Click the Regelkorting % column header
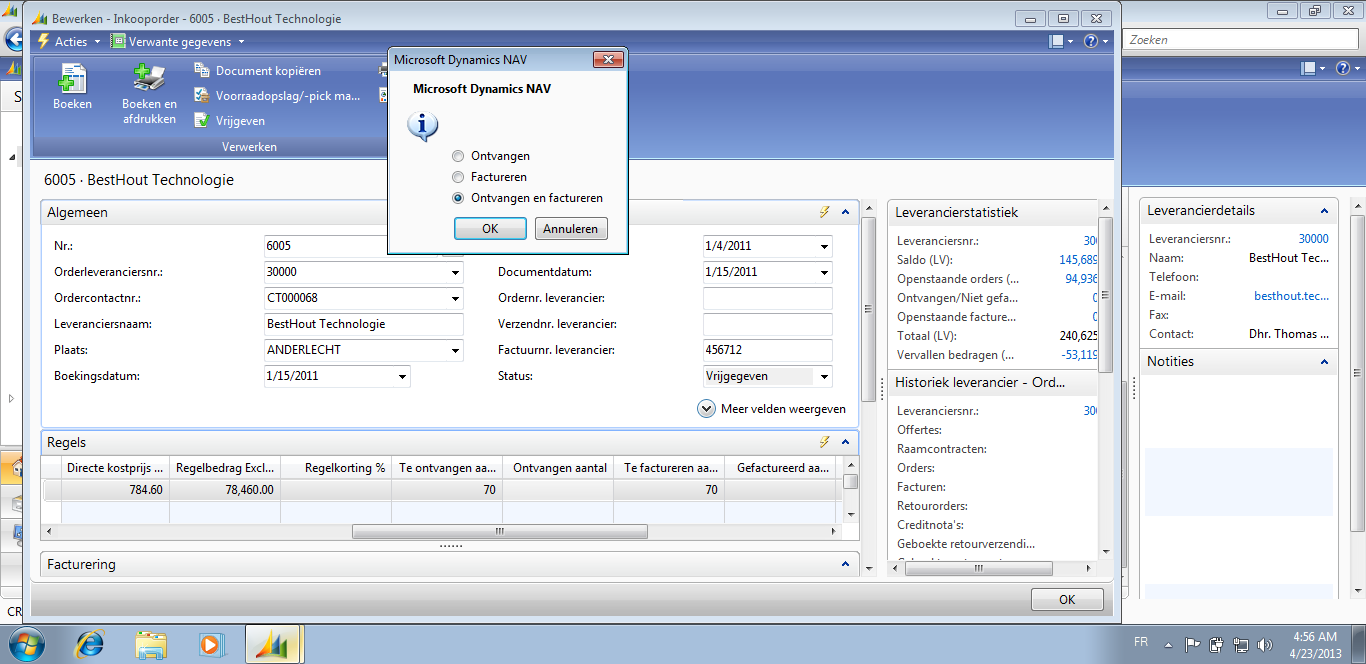The image size is (1366, 664). click(336, 468)
